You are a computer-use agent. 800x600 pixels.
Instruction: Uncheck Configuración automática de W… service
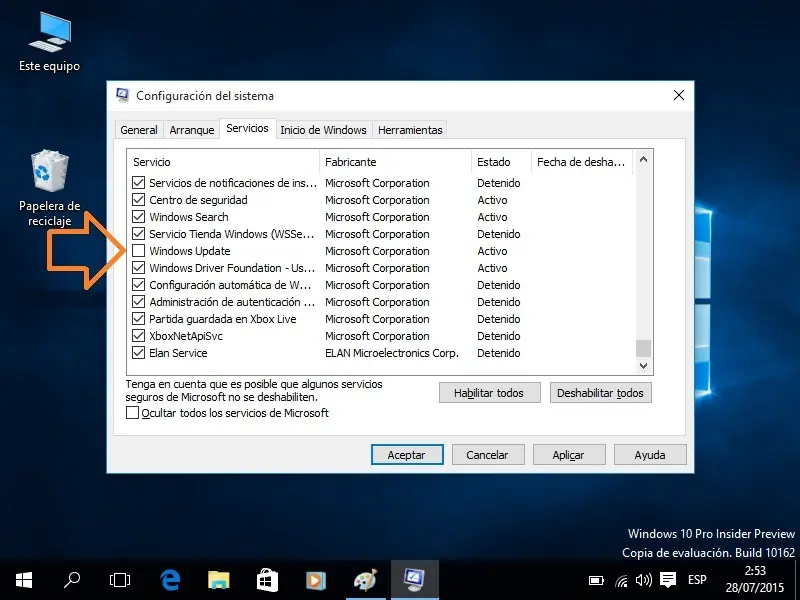pos(138,285)
